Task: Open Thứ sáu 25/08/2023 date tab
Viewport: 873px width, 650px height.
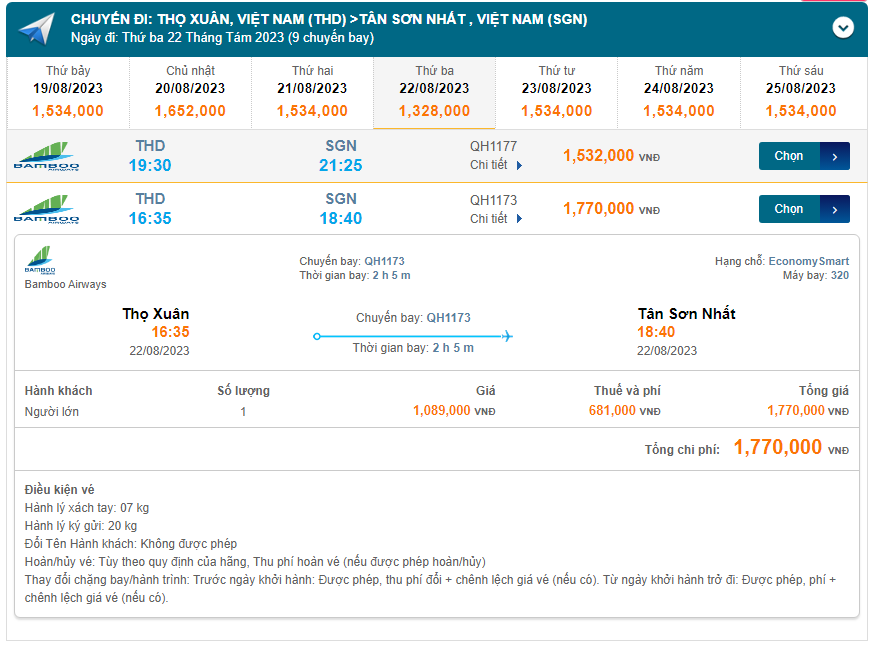Action: pos(801,92)
